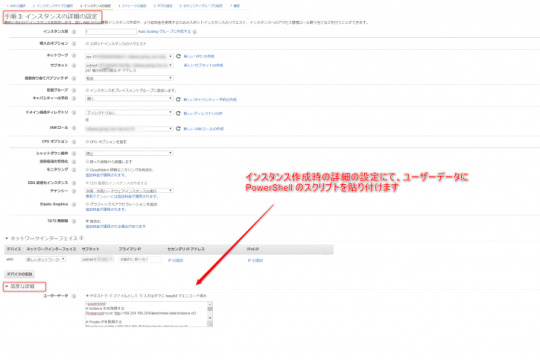Go to step 2 インスタンスタイプの選択
The width and height of the screenshot is (540, 360).
click(x=53, y=6)
